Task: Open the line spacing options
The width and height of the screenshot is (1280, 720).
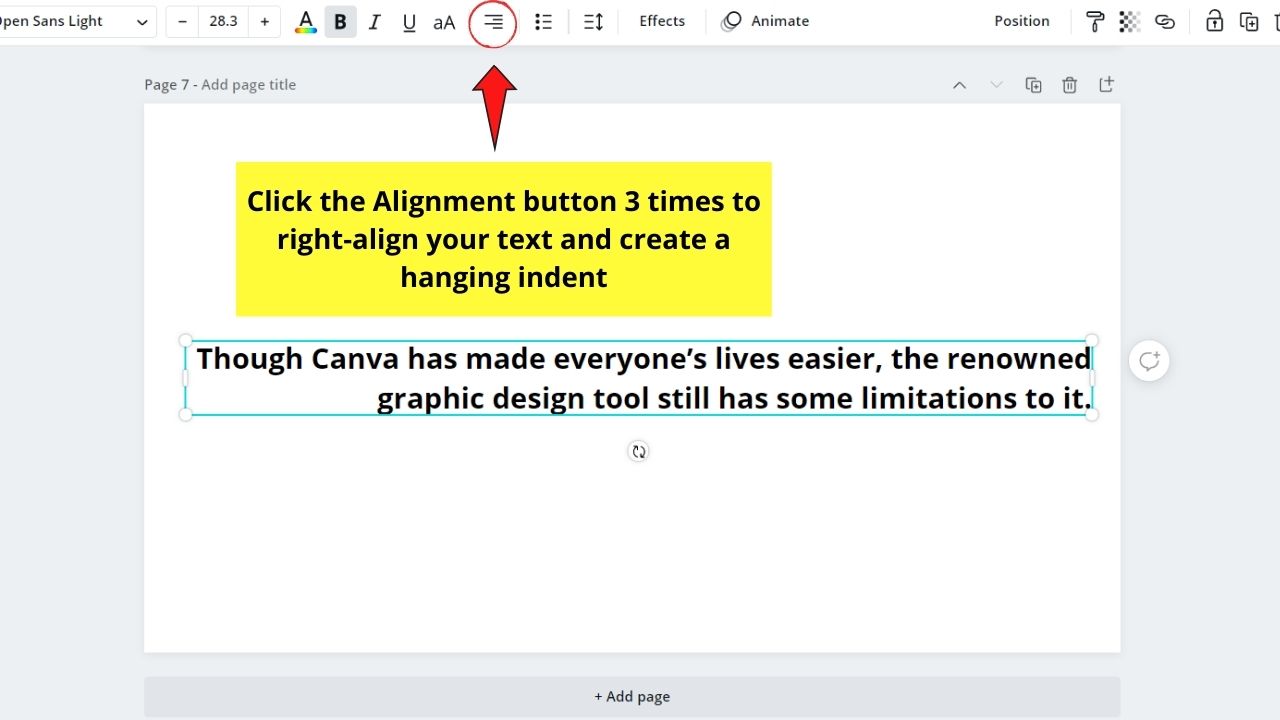Action: 593,22
